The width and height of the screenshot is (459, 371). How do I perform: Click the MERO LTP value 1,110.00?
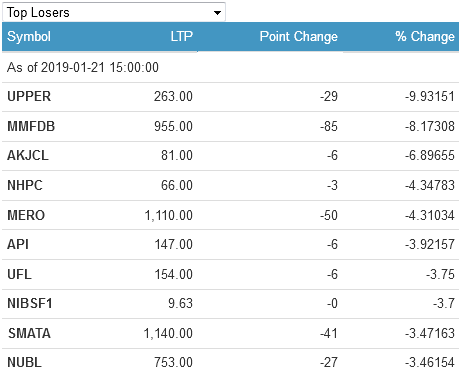click(x=169, y=215)
